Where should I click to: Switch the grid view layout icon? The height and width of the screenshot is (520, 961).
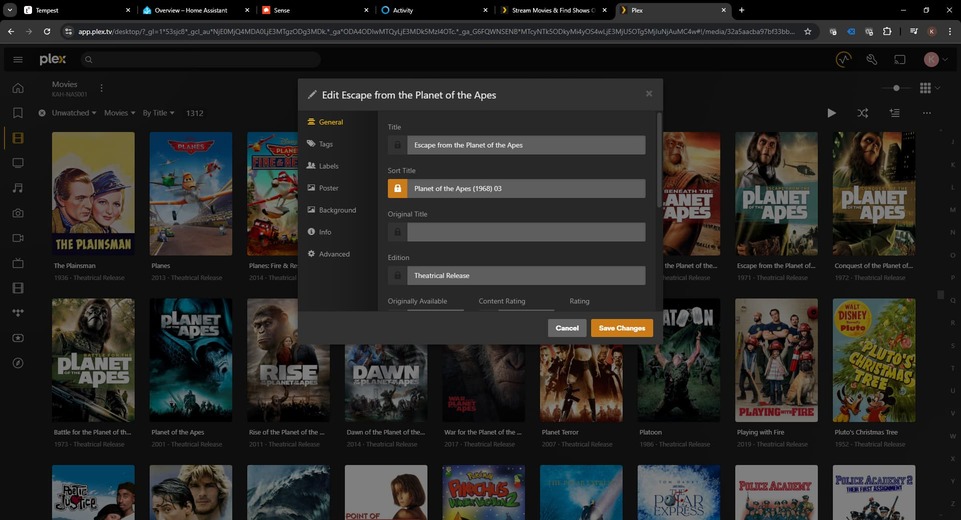925,88
